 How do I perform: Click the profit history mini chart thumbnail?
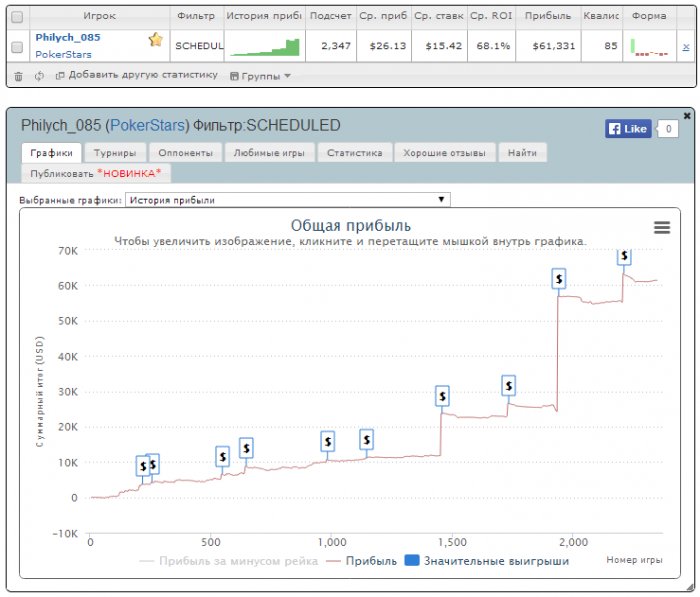tap(263, 46)
